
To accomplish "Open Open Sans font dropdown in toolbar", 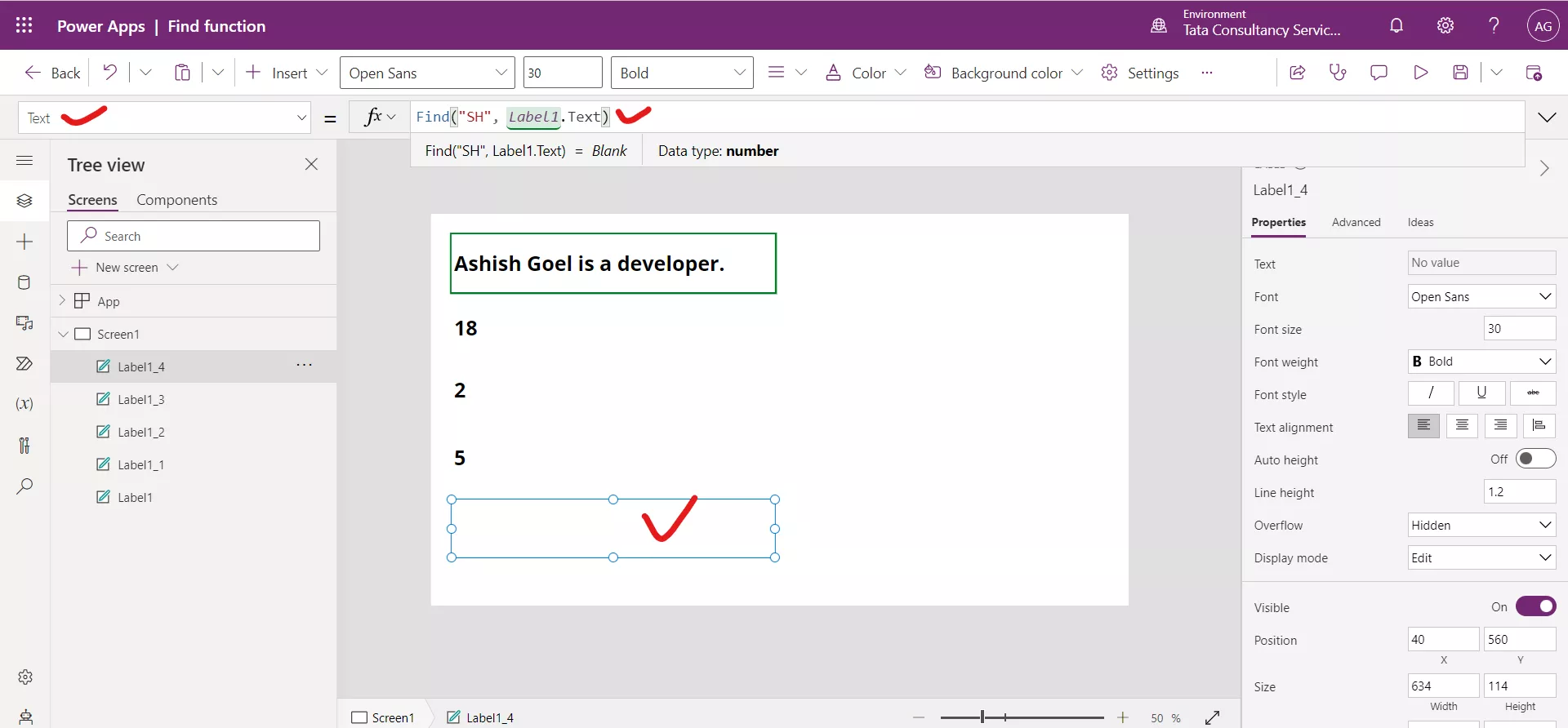I will tap(427, 73).
